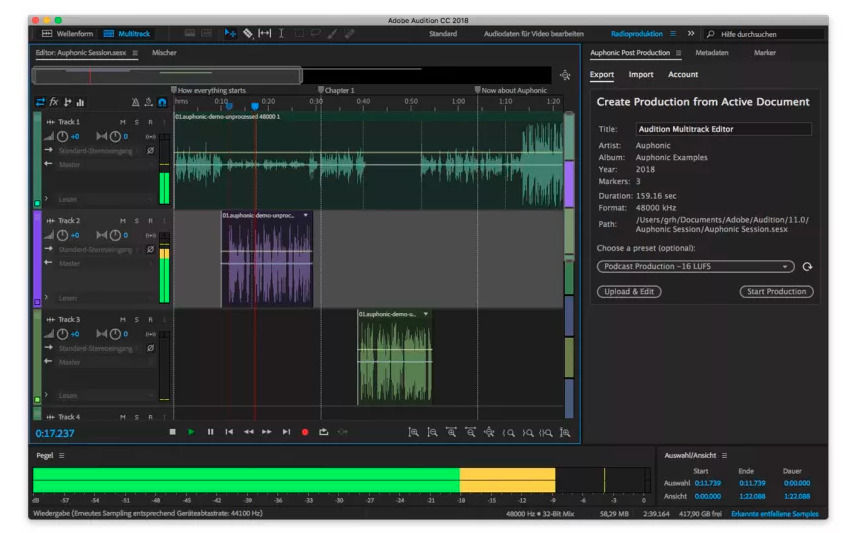
Task: Show track sends controls icon
Action: [67, 102]
